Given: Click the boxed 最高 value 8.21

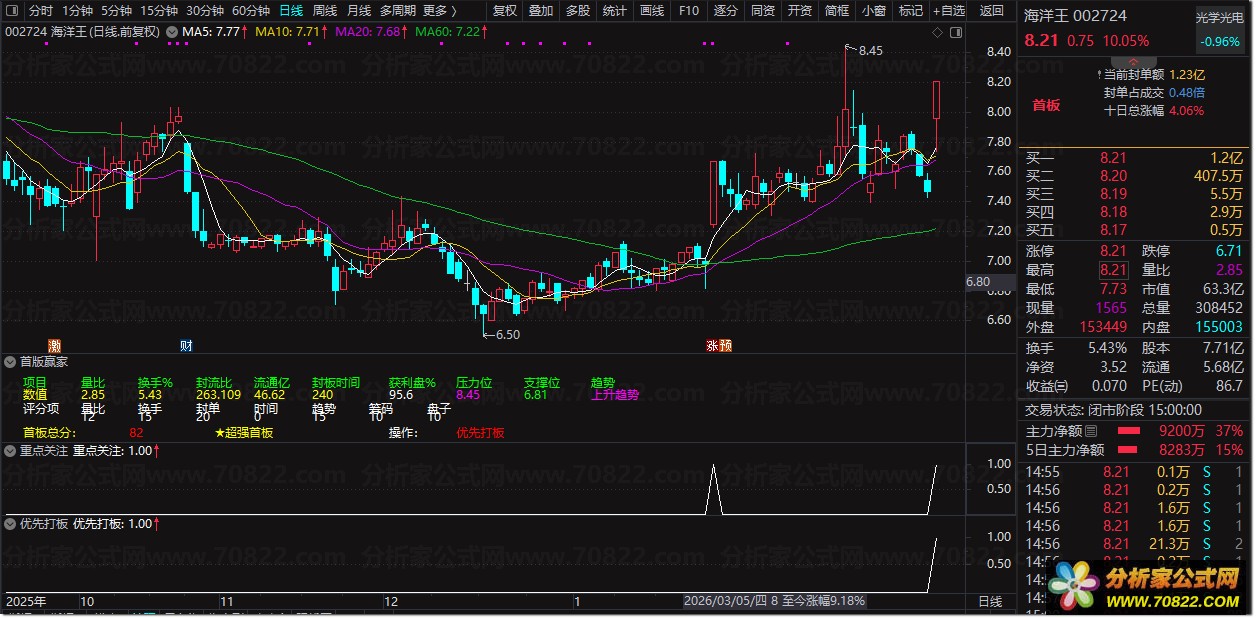Looking at the screenshot, I should (1113, 270).
